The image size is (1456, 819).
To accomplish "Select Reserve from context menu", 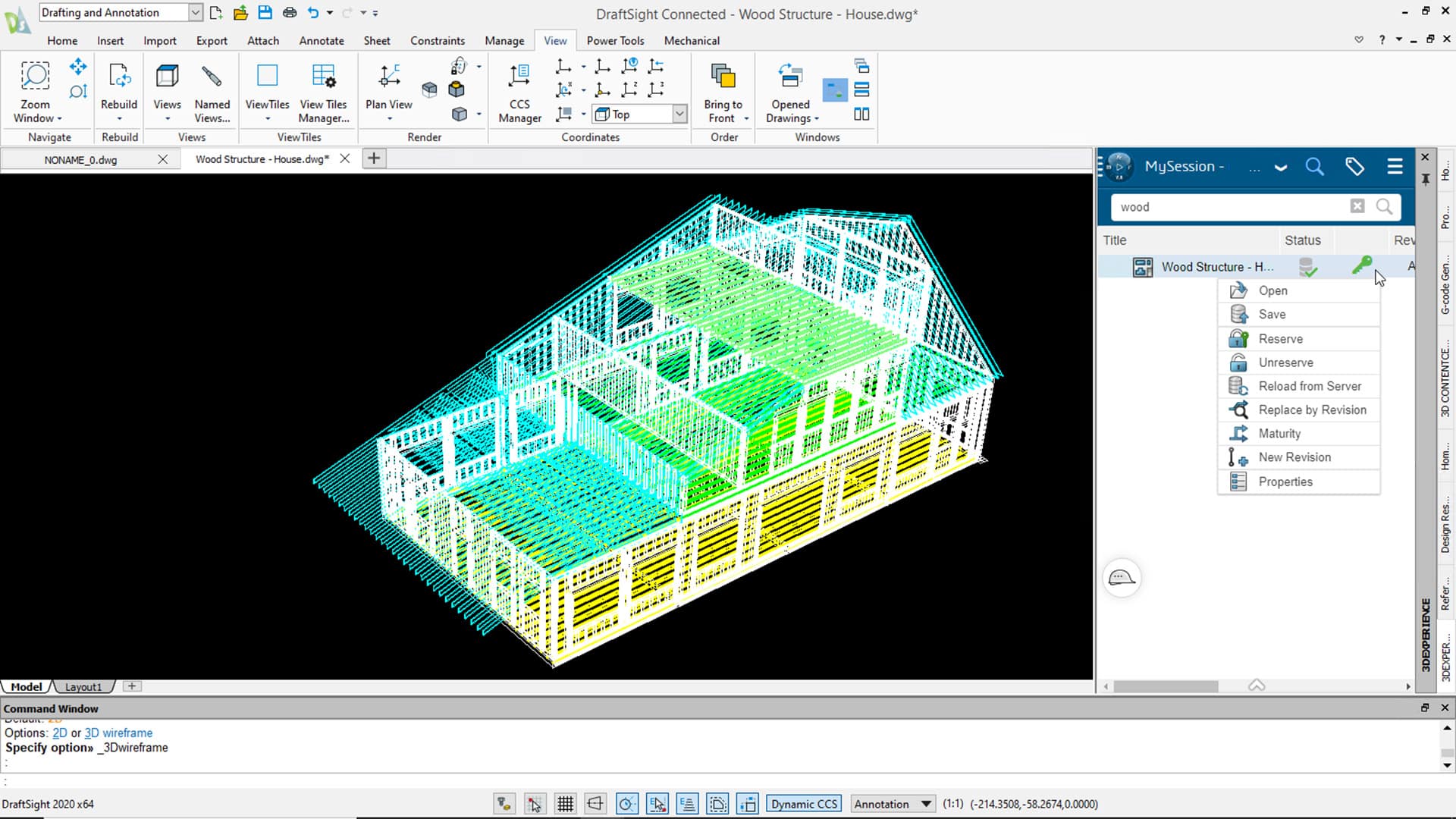I will 1281,338.
